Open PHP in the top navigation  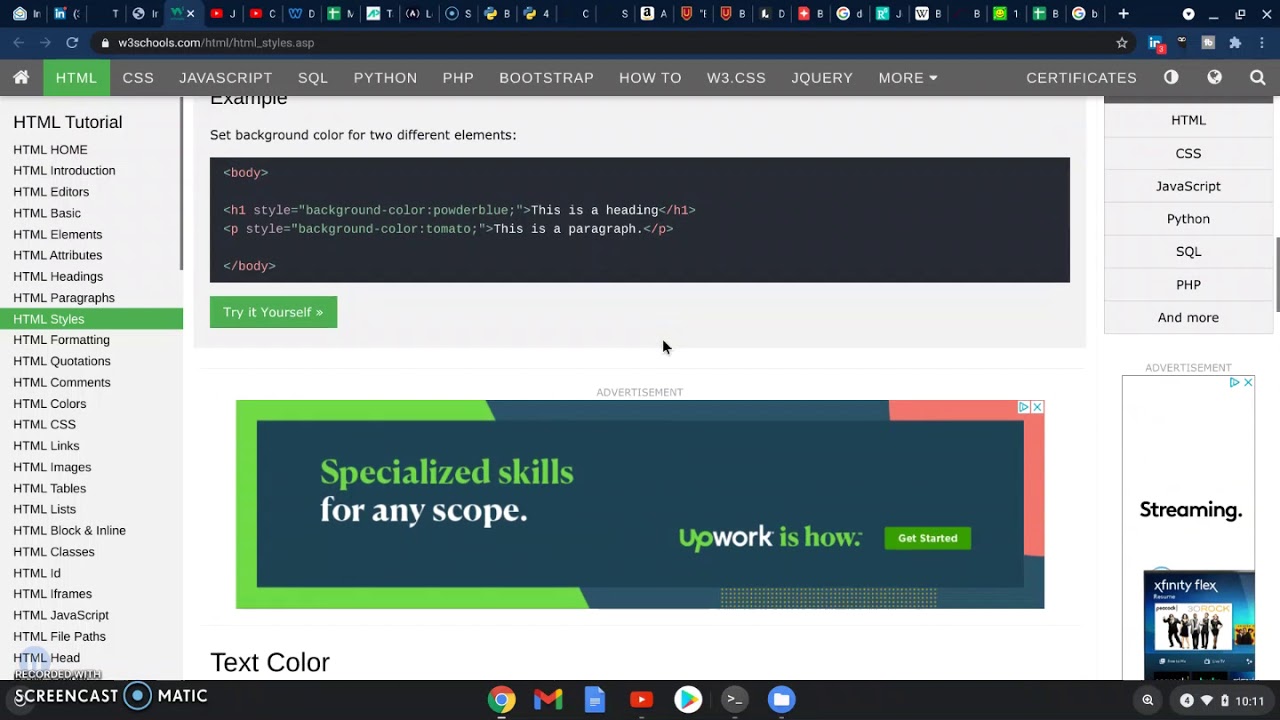tap(458, 77)
